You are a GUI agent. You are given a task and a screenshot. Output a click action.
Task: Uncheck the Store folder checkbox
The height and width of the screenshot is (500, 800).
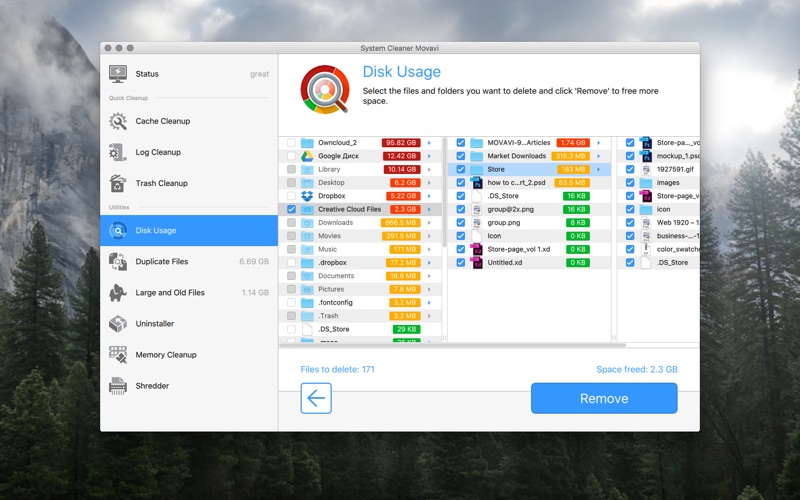[461, 169]
